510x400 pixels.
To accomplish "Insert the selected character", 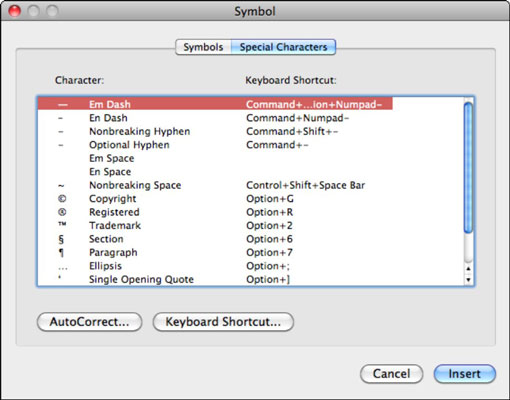I will (x=465, y=374).
